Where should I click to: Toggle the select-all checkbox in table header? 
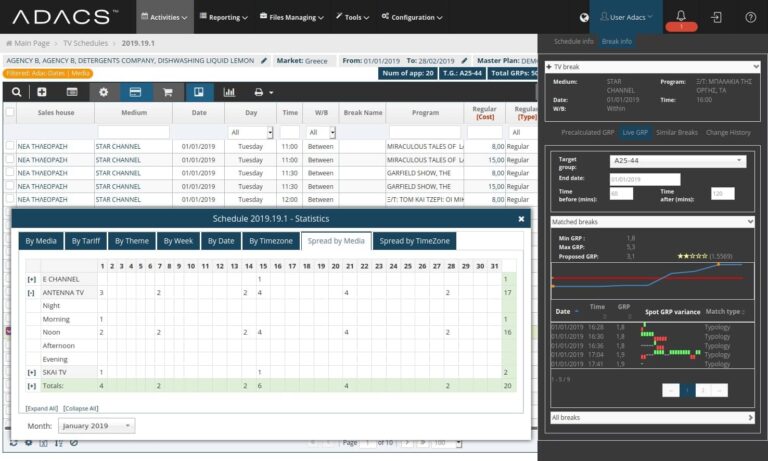coord(10,113)
